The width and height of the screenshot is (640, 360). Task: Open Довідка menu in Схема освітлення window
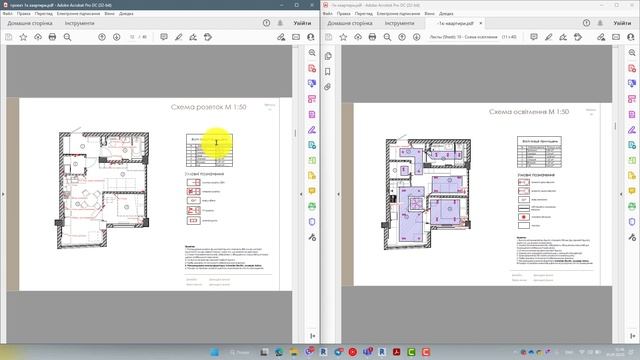[446, 13]
